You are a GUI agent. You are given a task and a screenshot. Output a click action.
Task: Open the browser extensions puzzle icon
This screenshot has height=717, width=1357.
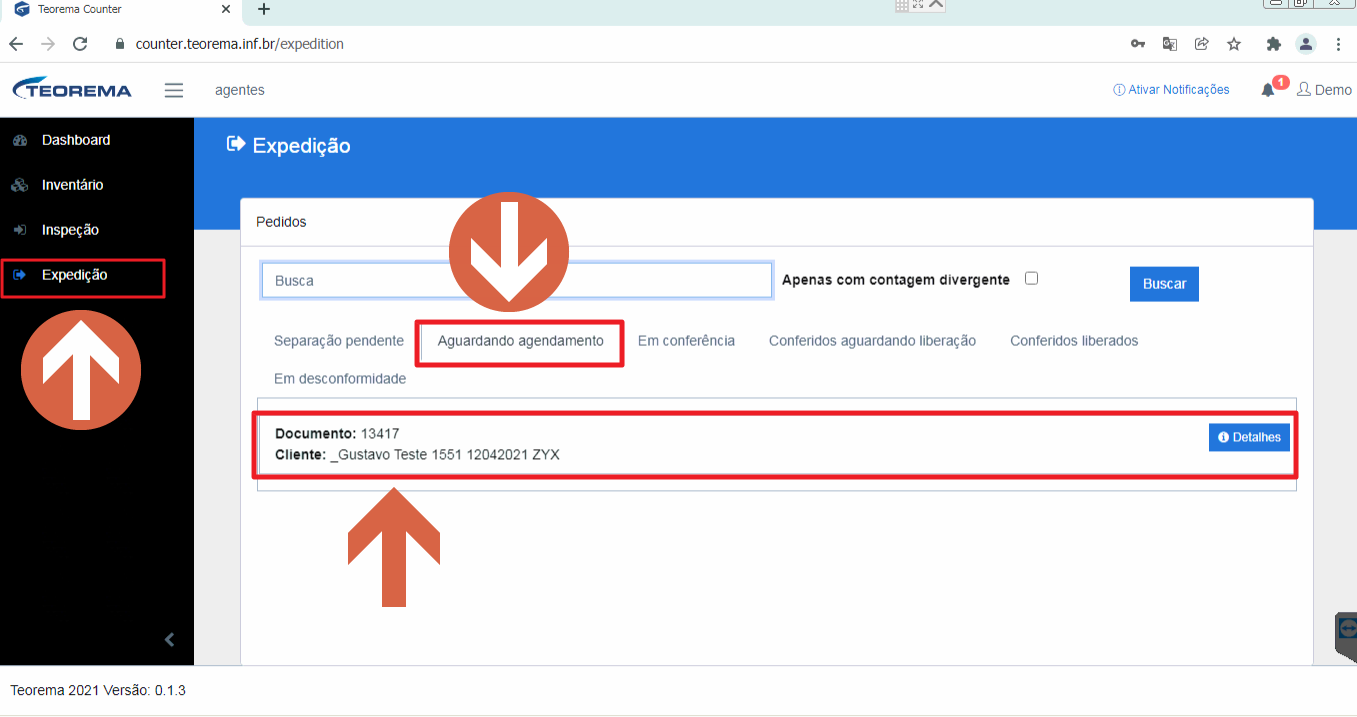[1273, 44]
